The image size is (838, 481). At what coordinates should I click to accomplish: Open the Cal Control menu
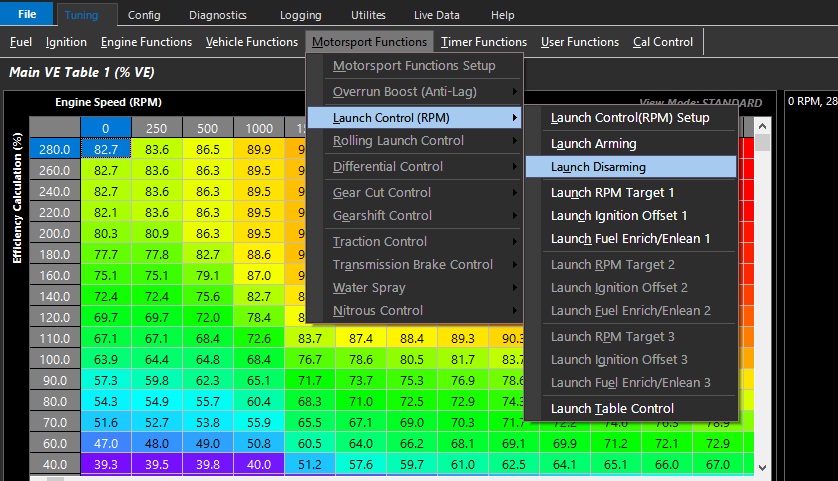pos(663,42)
